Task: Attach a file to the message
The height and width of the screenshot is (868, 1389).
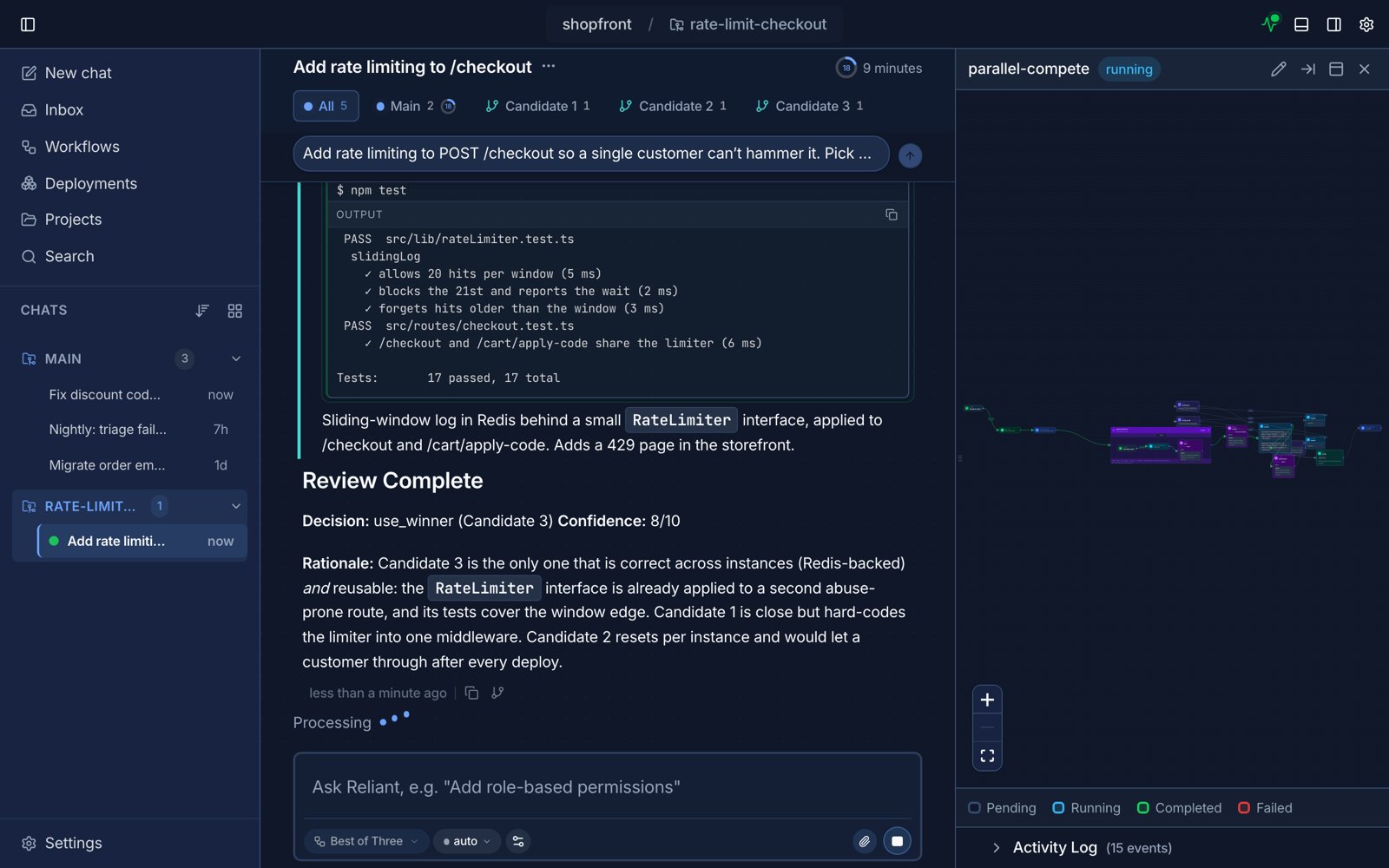Action: click(x=864, y=841)
